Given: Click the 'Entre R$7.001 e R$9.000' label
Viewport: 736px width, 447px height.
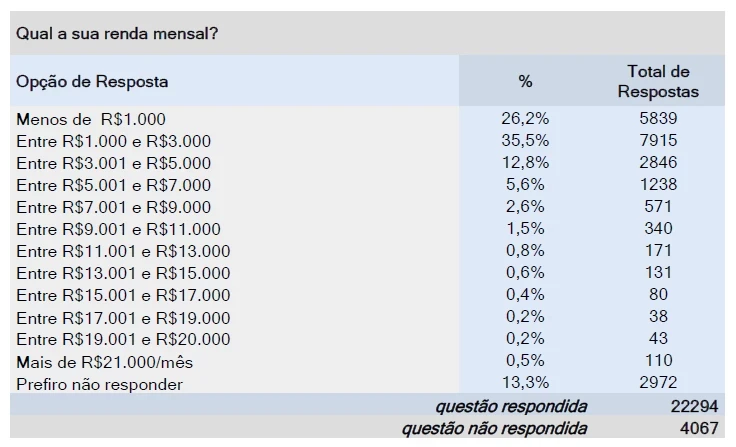Looking at the screenshot, I should [114, 207].
